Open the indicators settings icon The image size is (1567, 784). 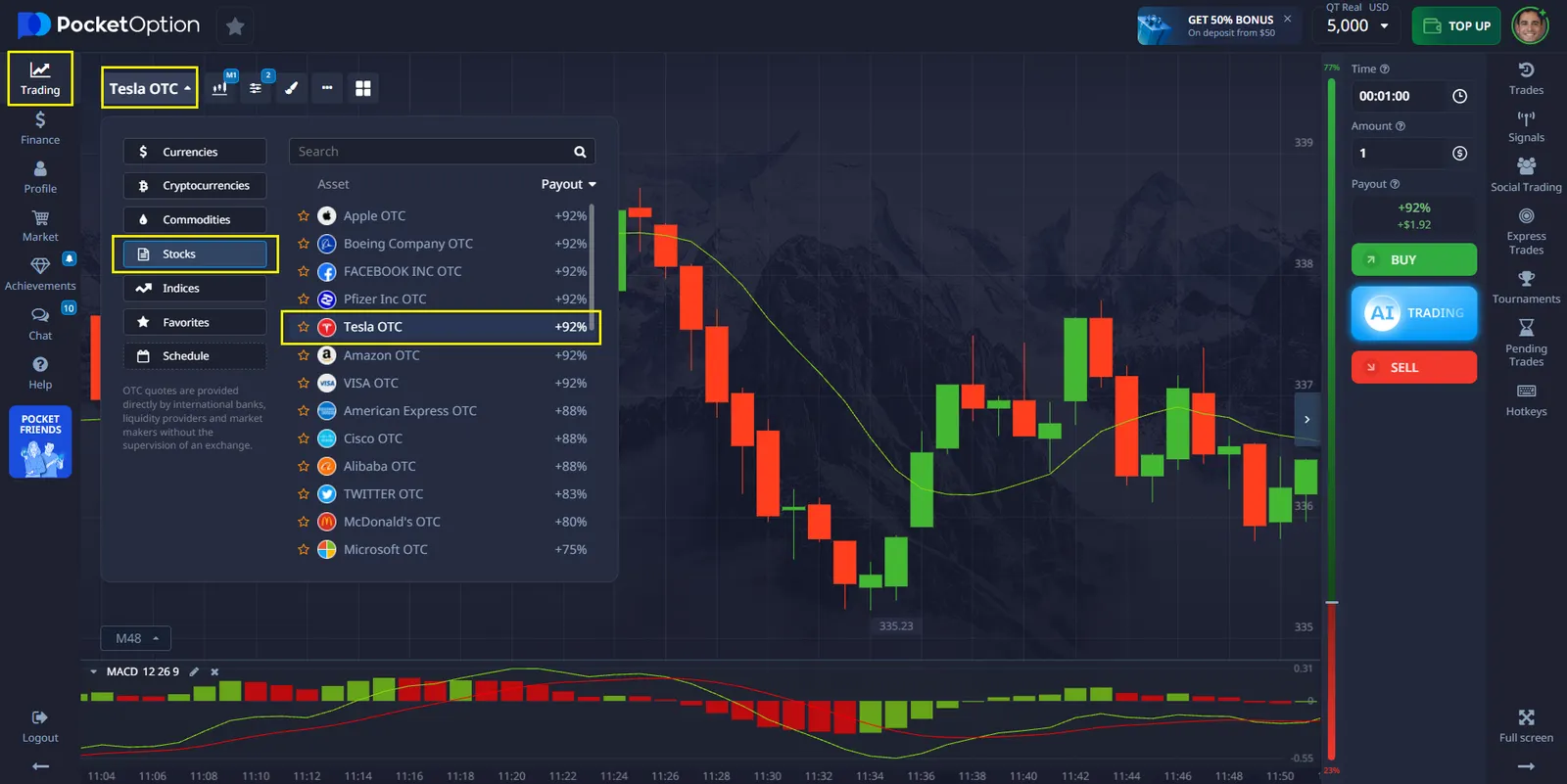pos(256,88)
